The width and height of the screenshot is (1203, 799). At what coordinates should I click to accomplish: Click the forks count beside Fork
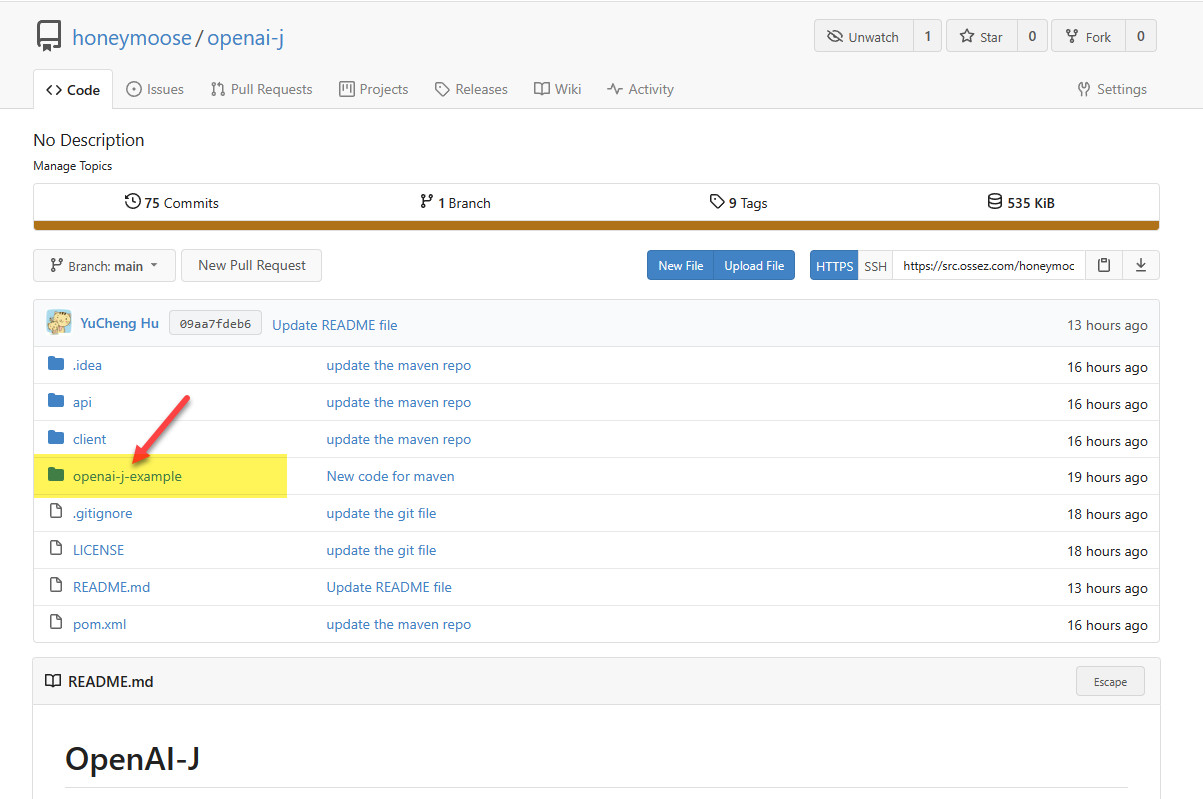tap(1141, 36)
